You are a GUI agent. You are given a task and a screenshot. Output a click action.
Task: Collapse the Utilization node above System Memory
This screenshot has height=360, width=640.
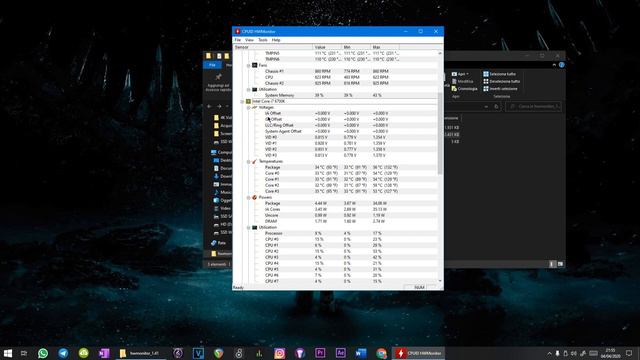tap(248, 89)
